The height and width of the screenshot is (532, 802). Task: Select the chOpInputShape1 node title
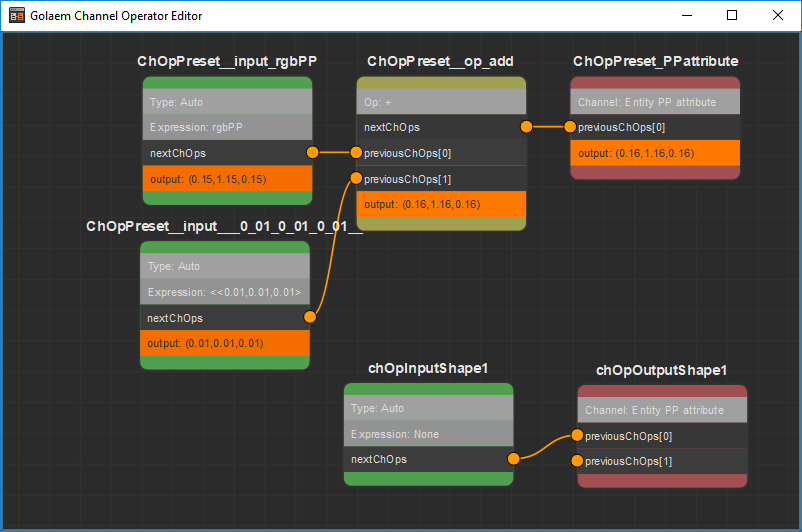click(x=428, y=368)
